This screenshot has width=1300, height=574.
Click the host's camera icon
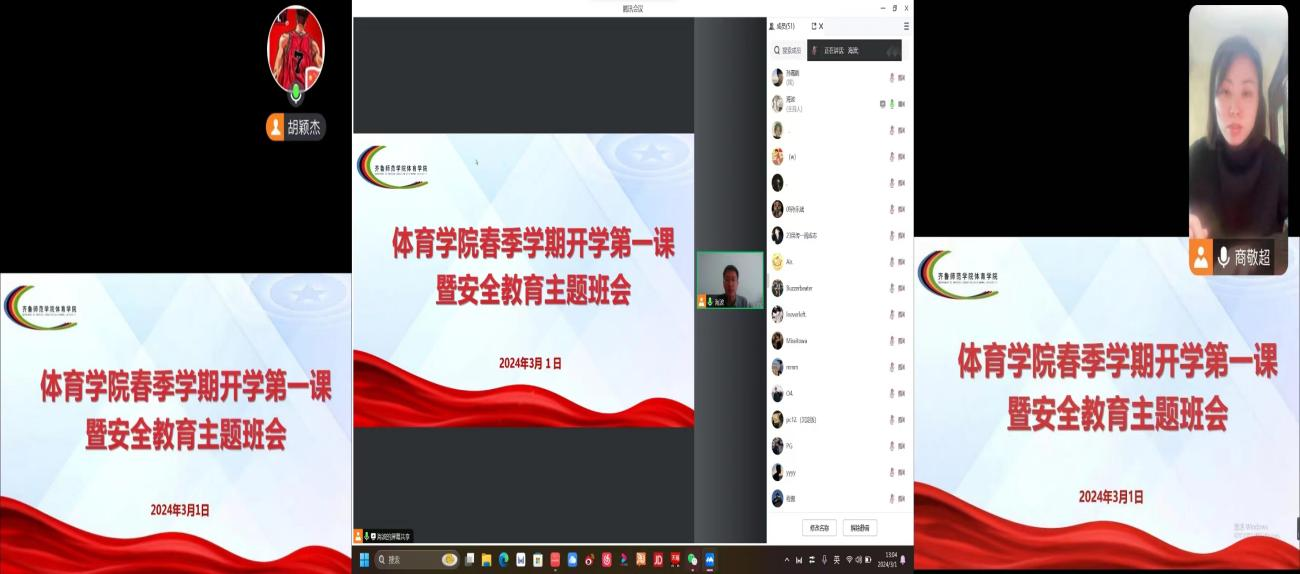(x=901, y=103)
